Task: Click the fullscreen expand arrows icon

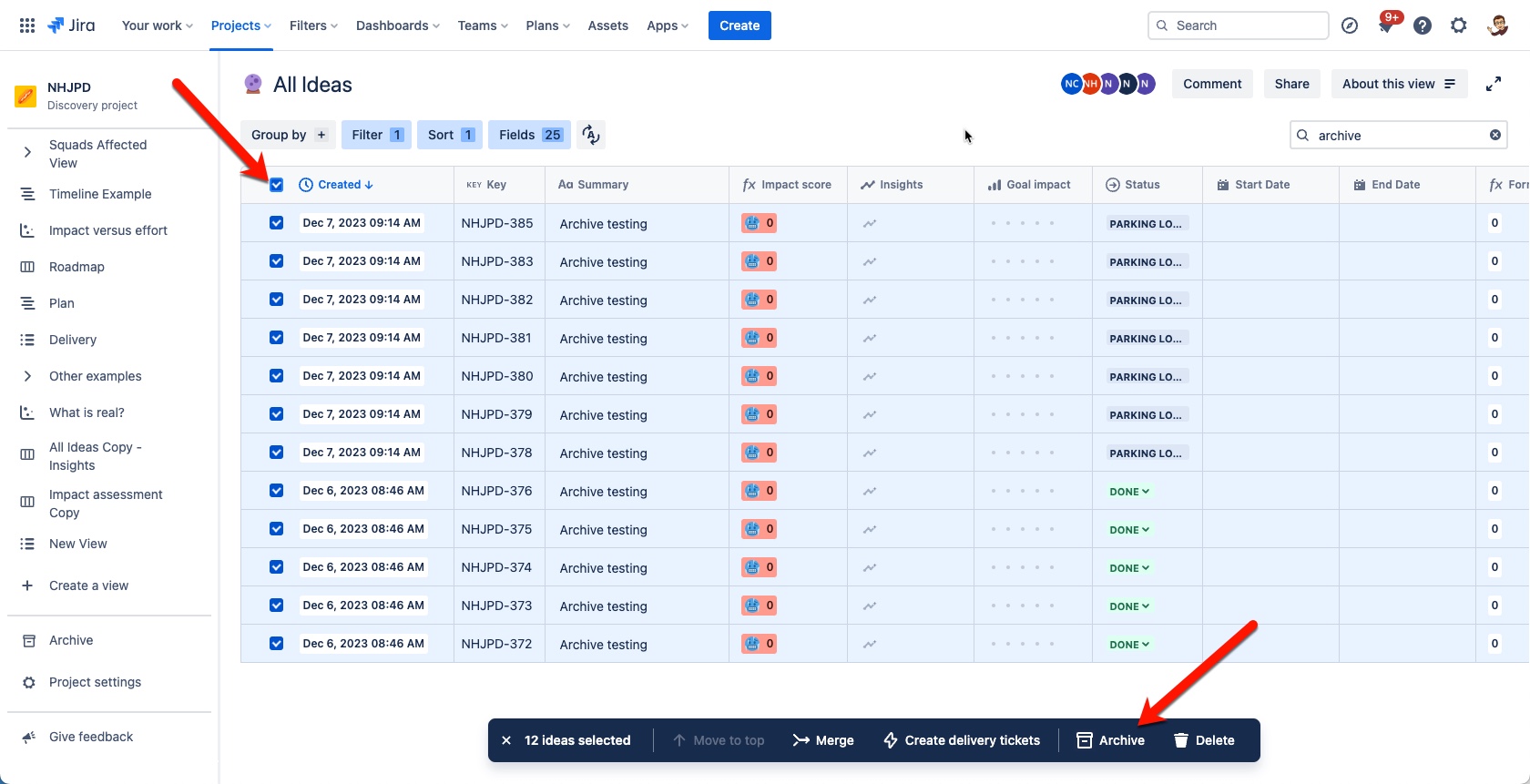Action: pos(1494,84)
